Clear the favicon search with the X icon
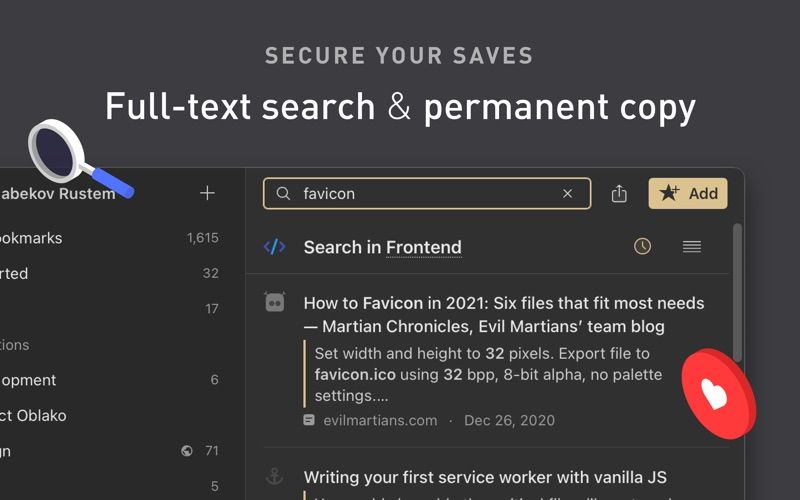This screenshot has width=800, height=500. coord(567,193)
